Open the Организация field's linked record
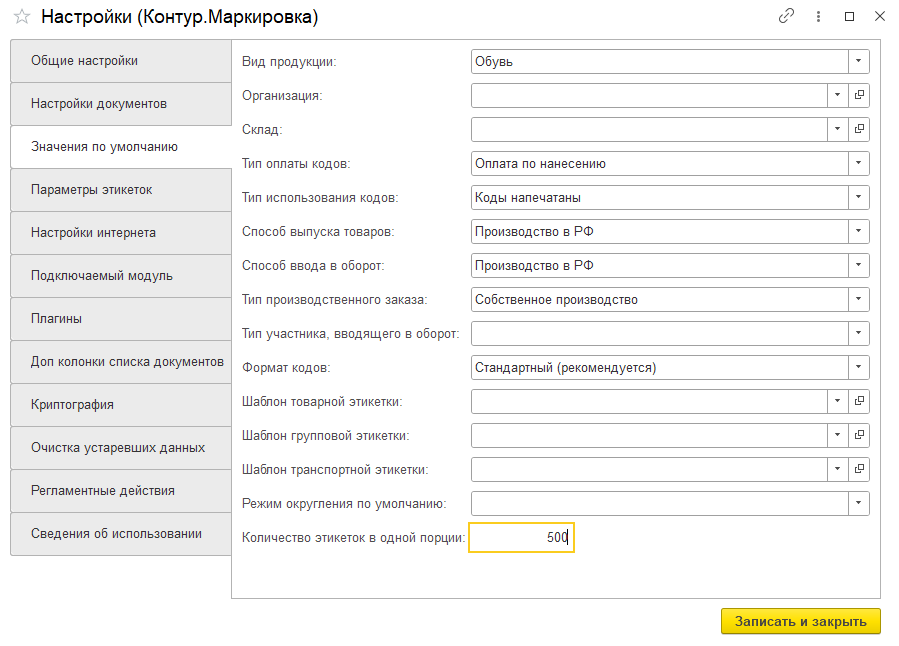This screenshot has width=899, height=646. pyautogui.click(x=859, y=95)
